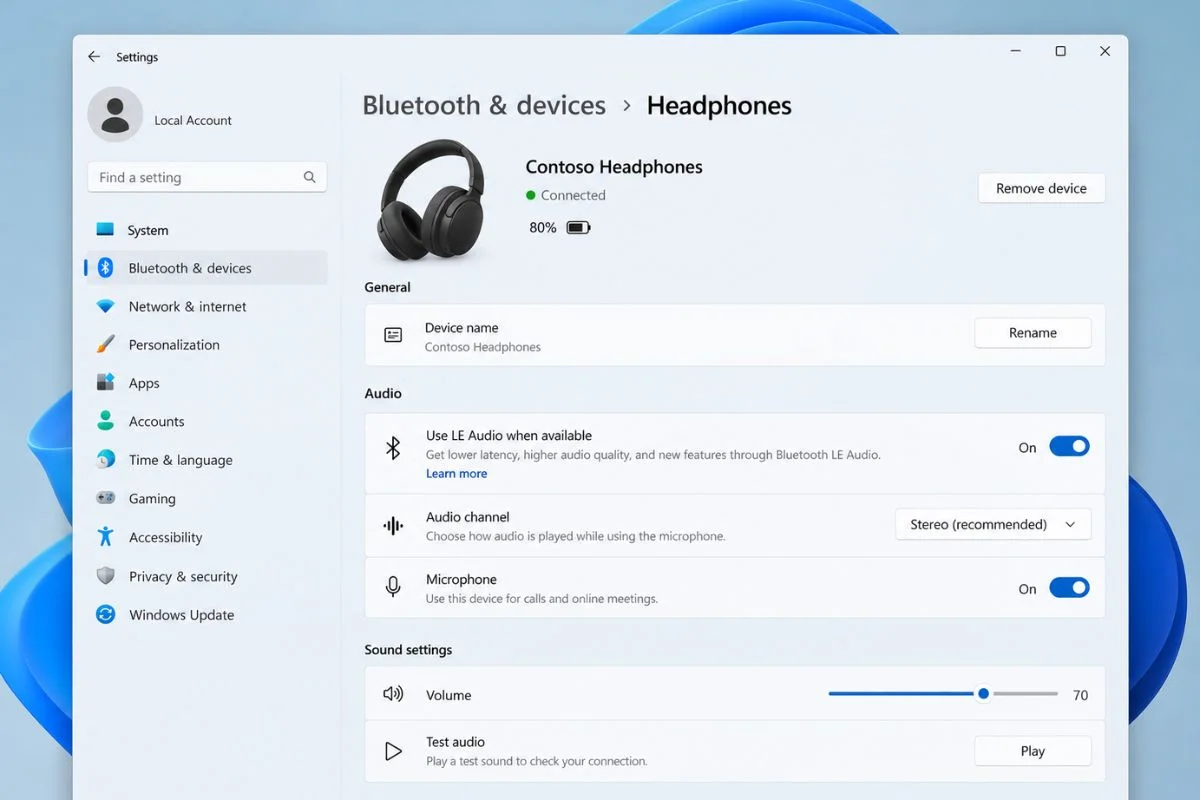The width and height of the screenshot is (1200, 800).
Task: Click the System monitor icon in sidebar
Action: (x=105, y=229)
